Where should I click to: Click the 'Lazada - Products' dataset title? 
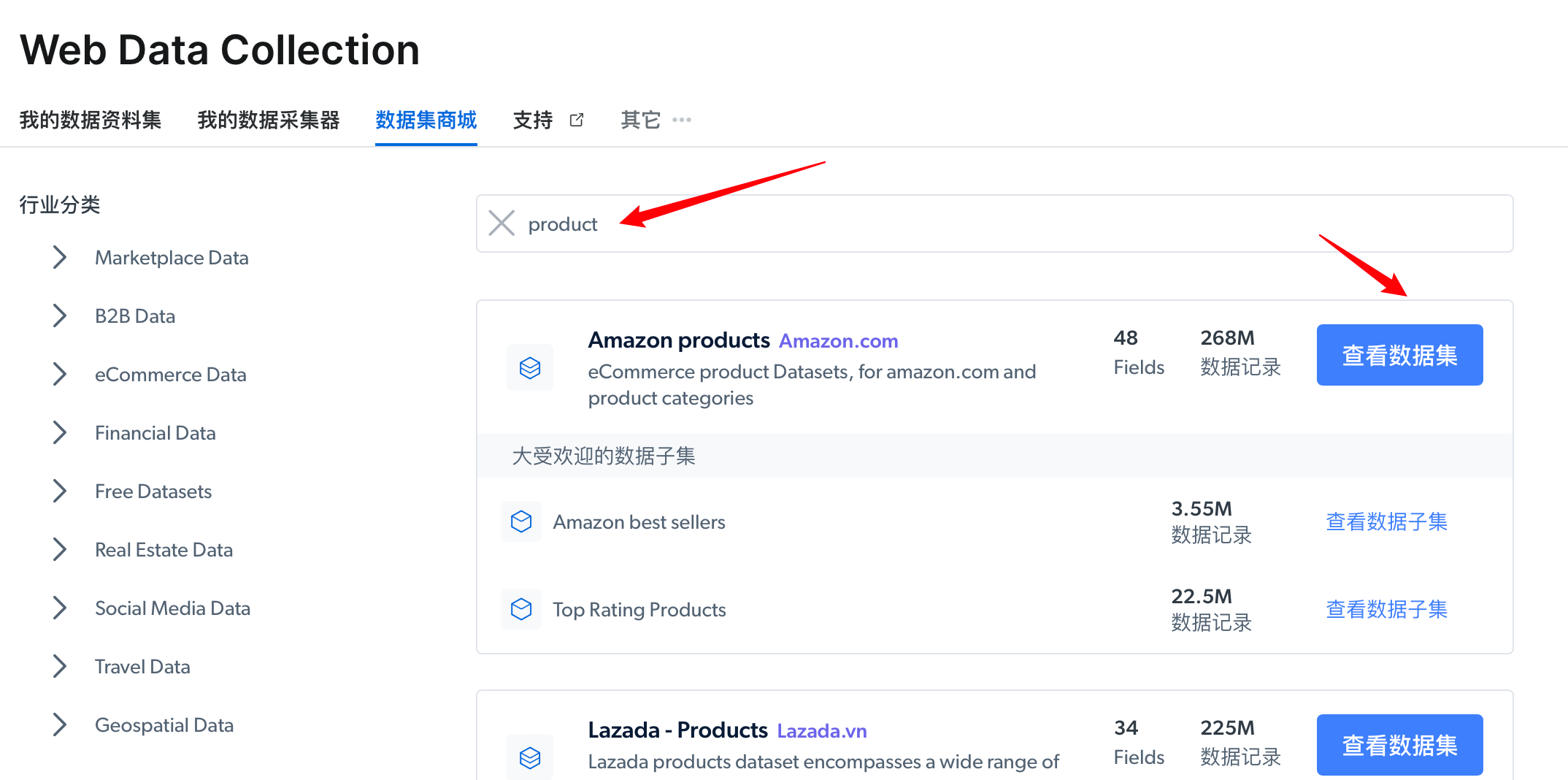(678, 730)
